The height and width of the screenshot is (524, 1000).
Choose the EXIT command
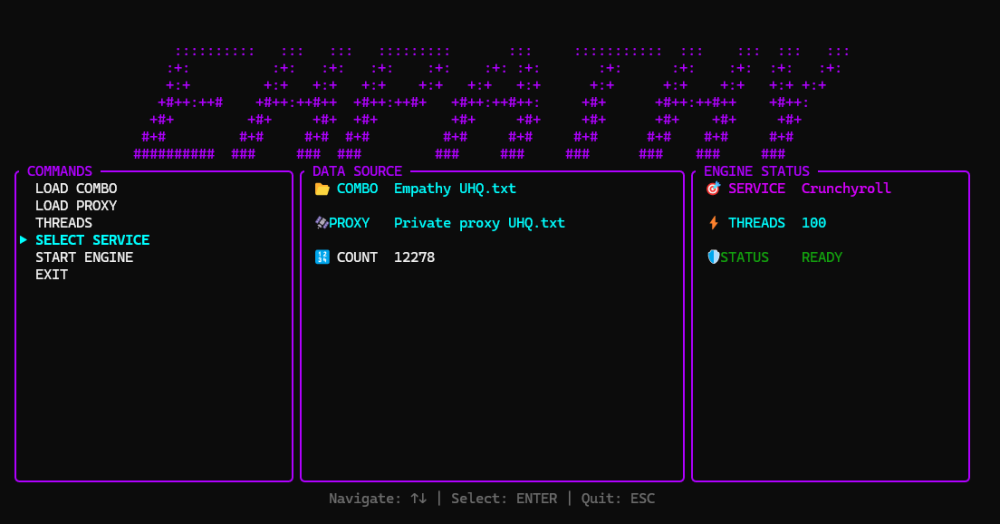(52, 275)
